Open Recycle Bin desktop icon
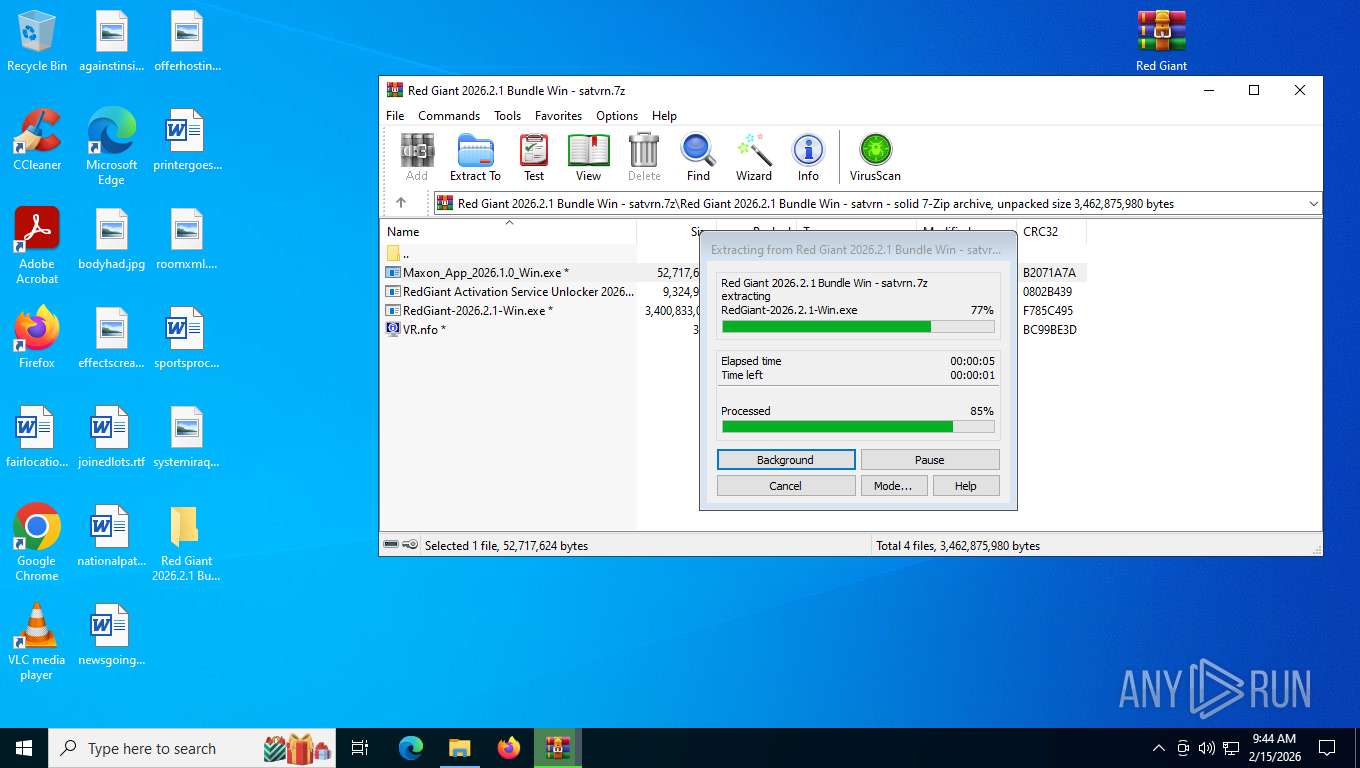The width and height of the screenshot is (1360, 768). pyautogui.click(x=37, y=42)
